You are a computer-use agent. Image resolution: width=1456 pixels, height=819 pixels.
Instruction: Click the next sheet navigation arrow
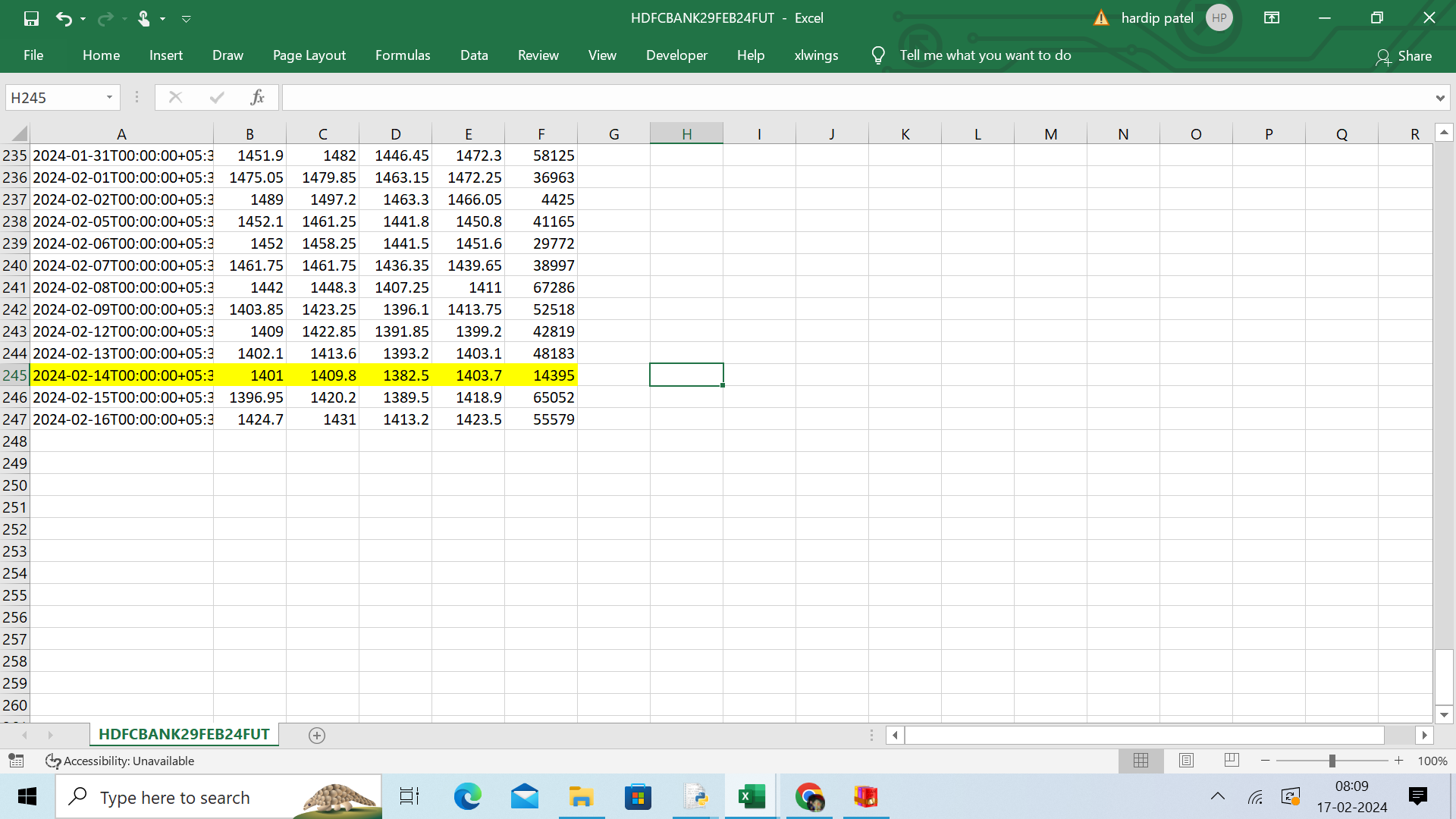coord(50,736)
